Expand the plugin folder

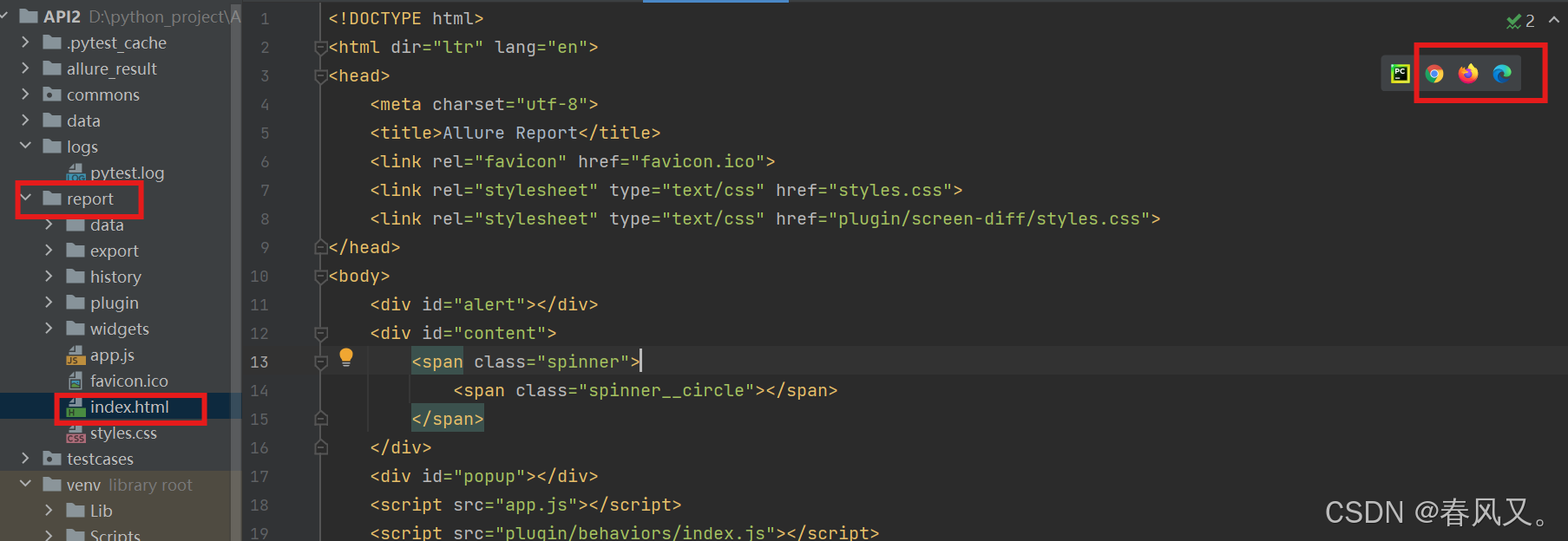(x=49, y=302)
